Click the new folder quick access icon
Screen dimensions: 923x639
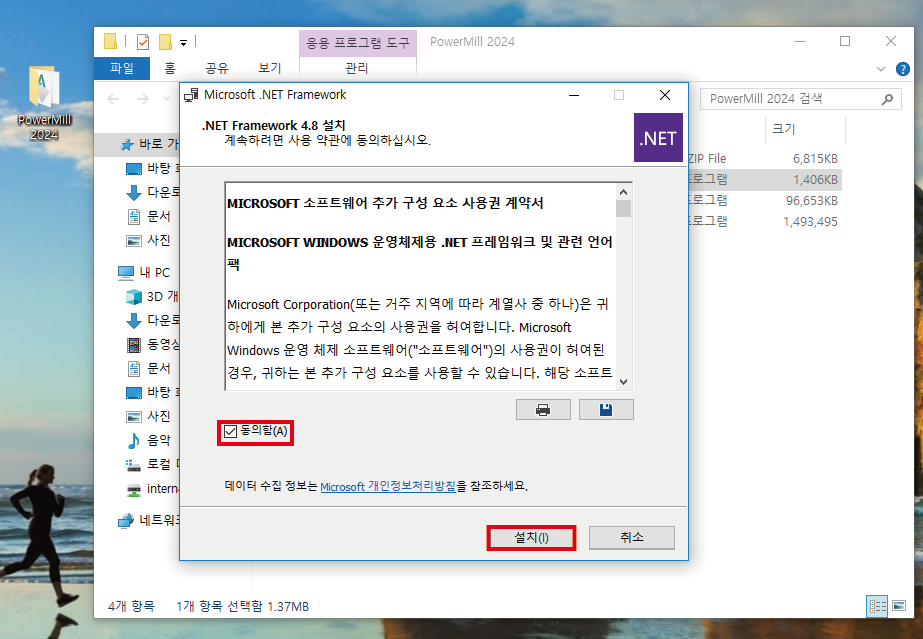click(165, 42)
